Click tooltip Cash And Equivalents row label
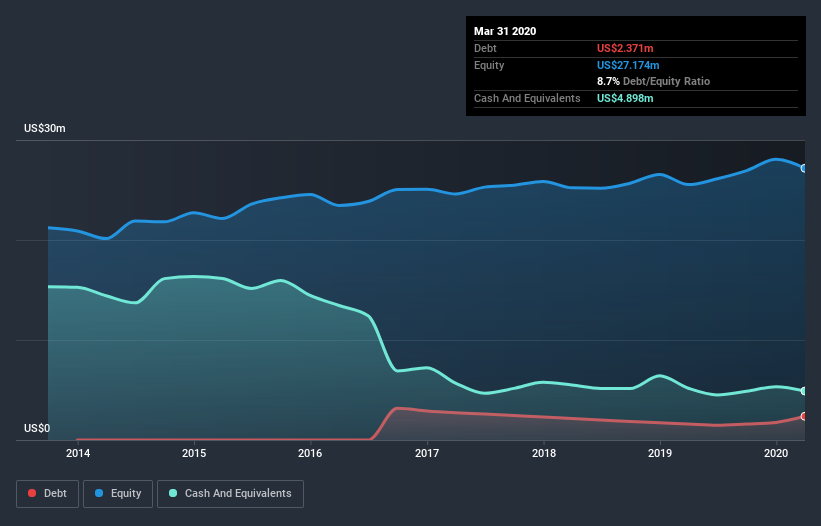 [x=527, y=98]
